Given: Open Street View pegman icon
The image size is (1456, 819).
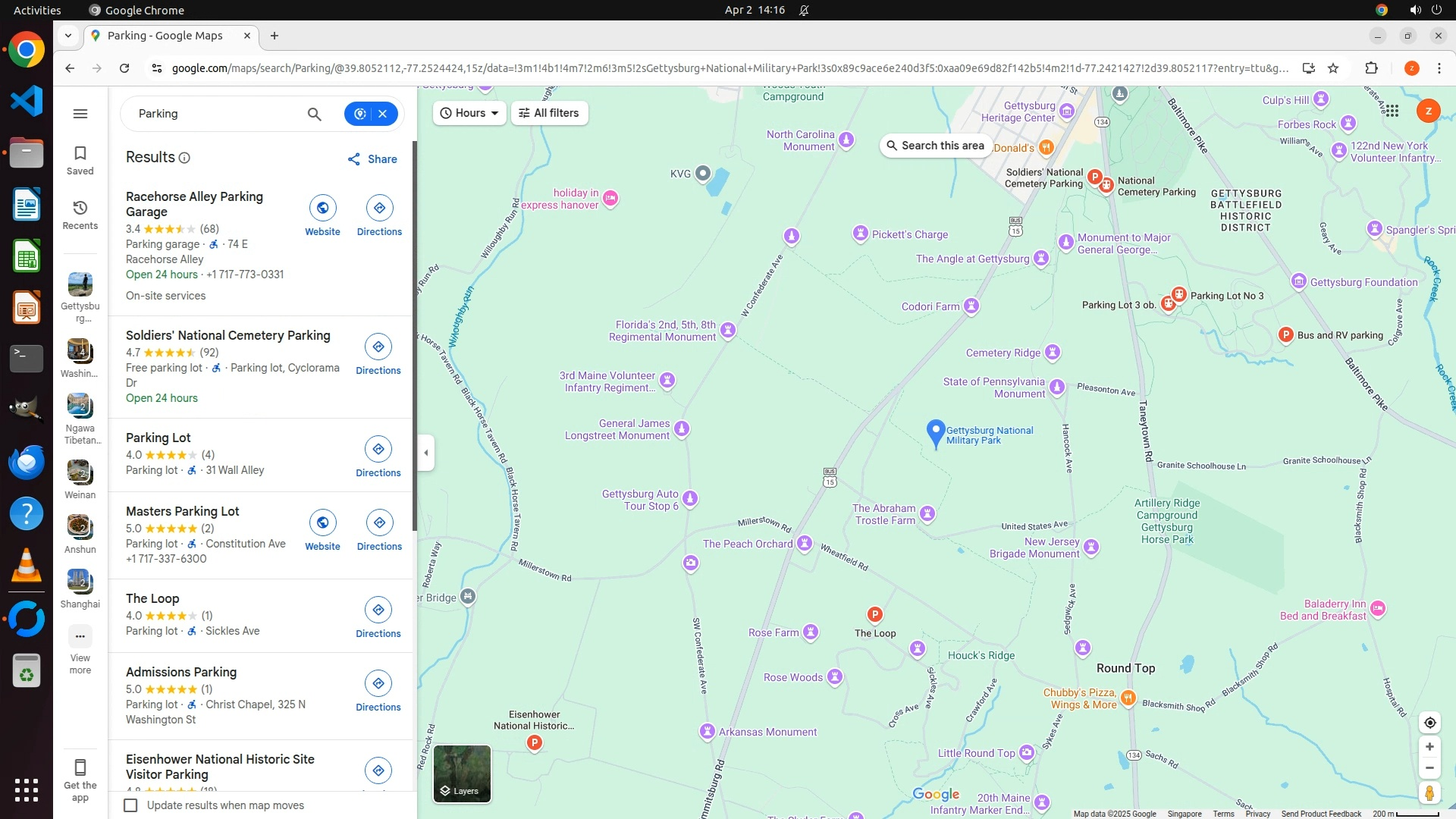Looking at the screenshot, I should [x=1429, y=793].
